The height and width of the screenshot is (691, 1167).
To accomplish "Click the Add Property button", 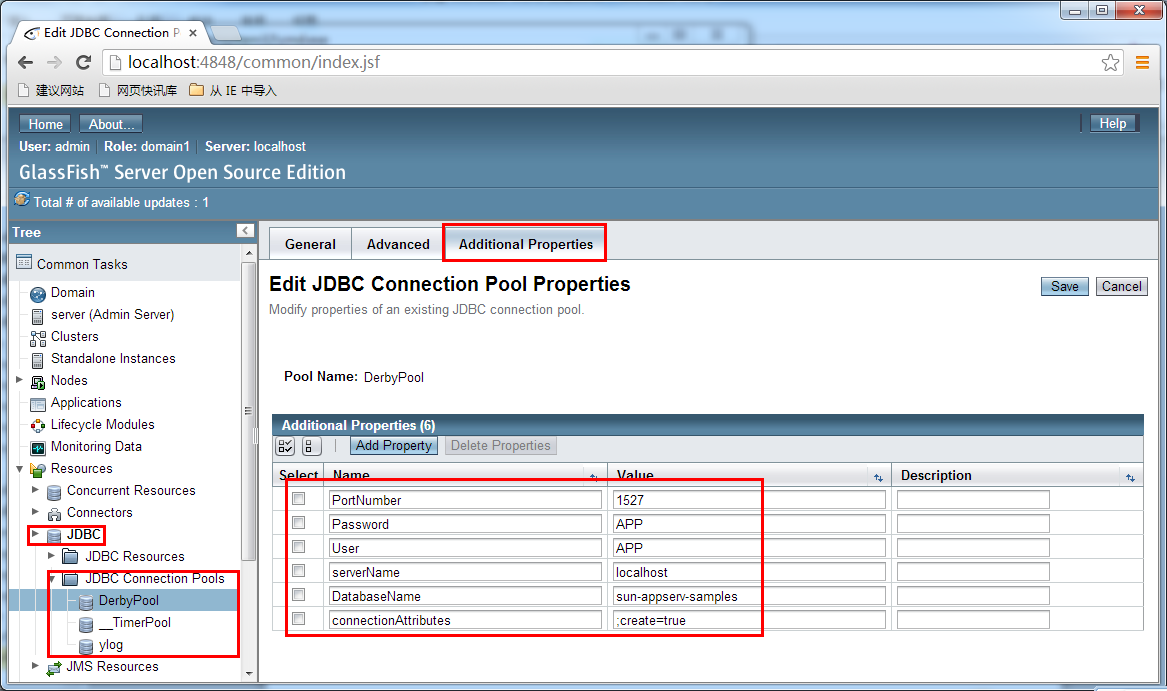I will (394, 445).
